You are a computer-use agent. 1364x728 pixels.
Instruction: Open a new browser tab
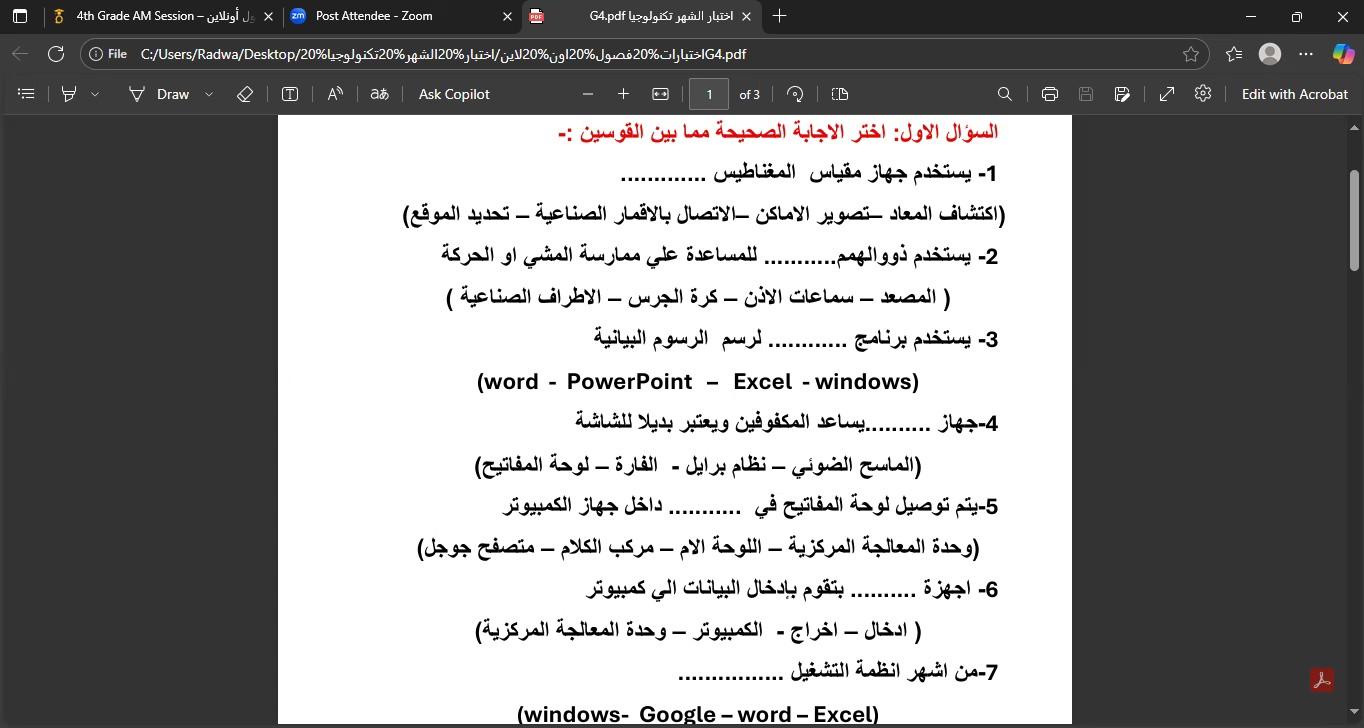tap(780, 16)
